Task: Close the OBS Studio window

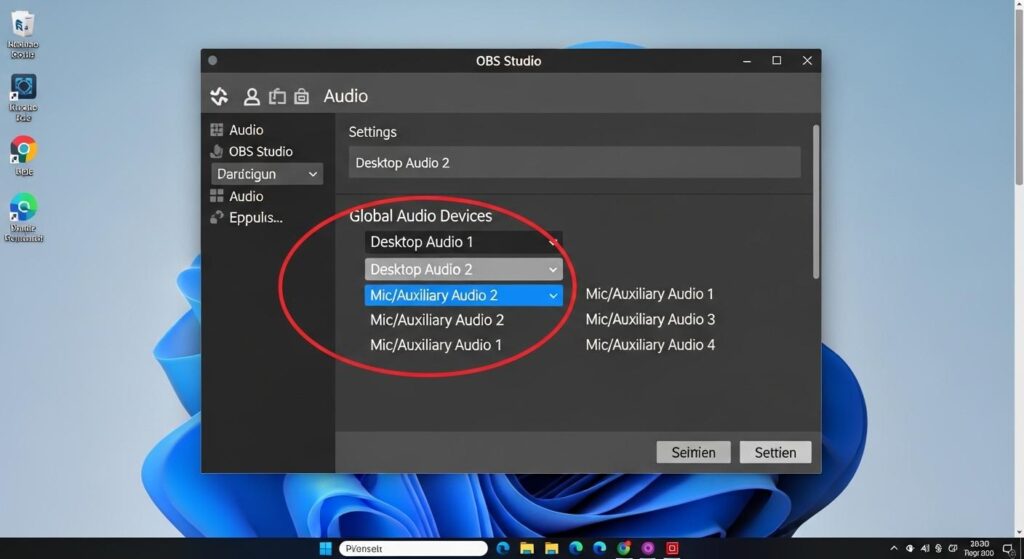Action: (x=807, y=61)
